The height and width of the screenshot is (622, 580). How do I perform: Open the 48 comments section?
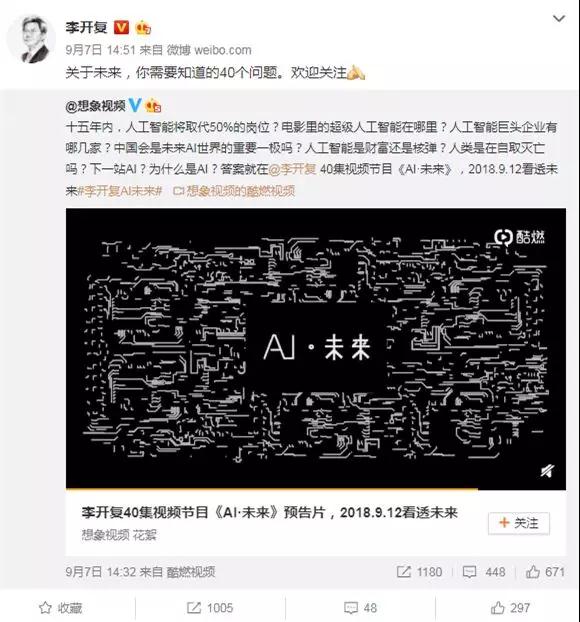click(360, 608)
